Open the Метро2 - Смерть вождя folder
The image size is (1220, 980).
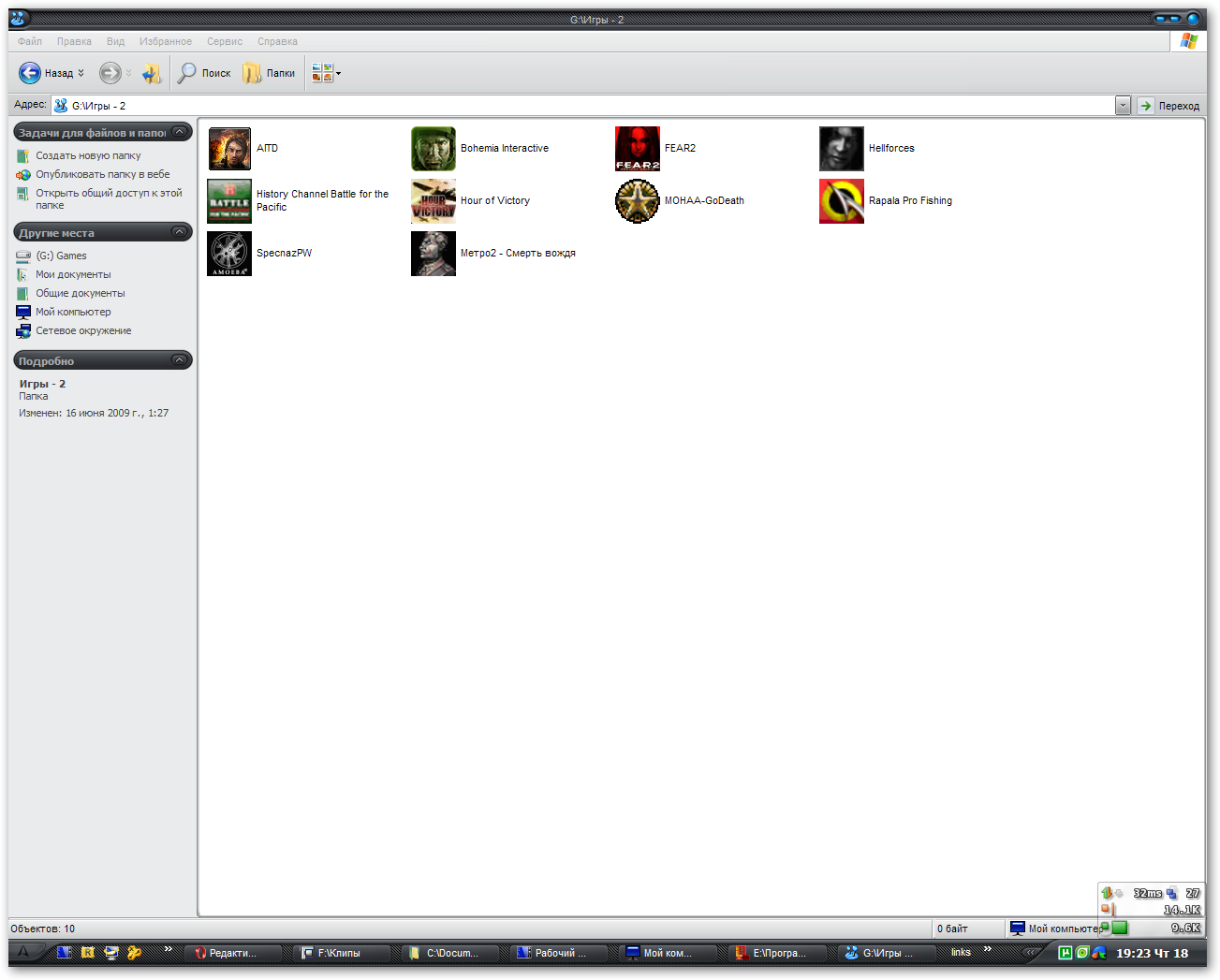click(434, 253)
